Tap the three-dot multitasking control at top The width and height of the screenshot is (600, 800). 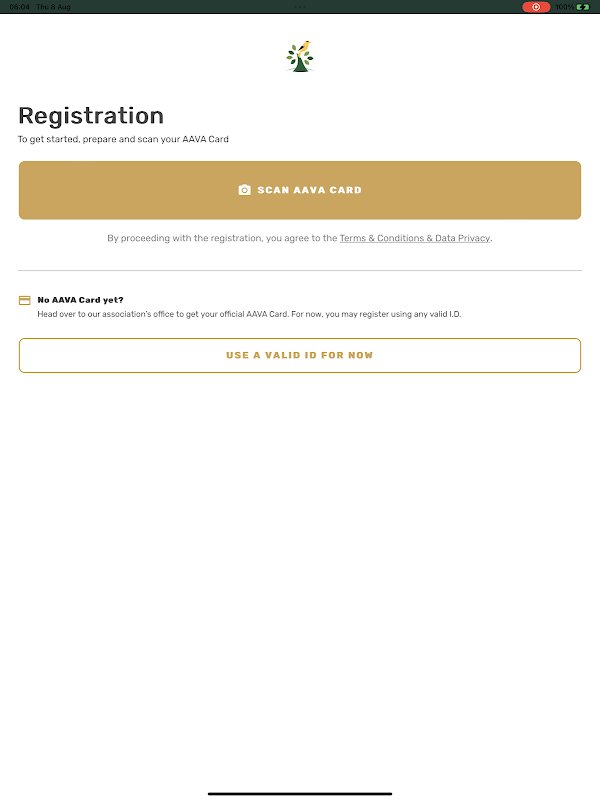point(300,6)
